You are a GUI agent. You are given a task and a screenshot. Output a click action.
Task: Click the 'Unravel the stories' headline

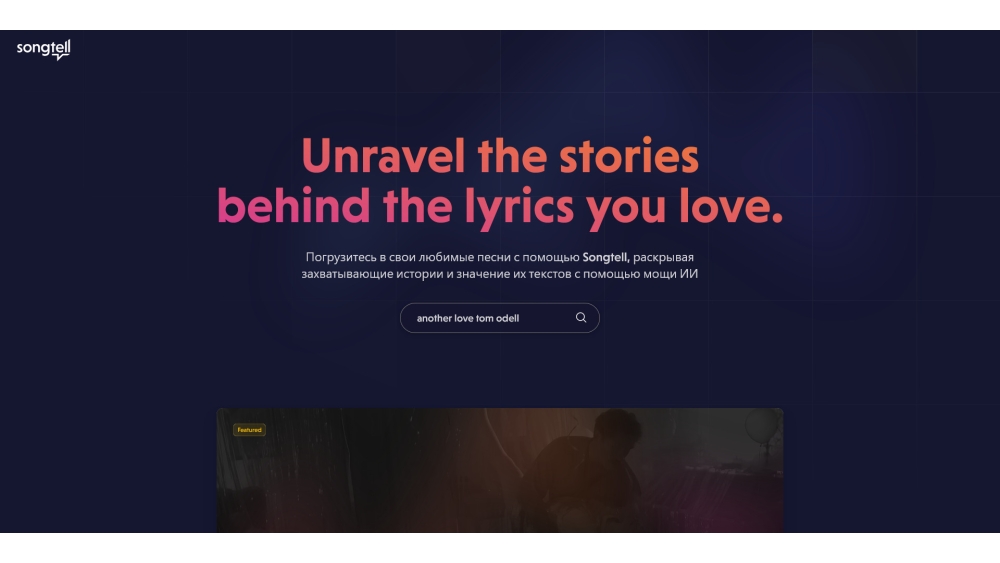click(x=500, y=156)
